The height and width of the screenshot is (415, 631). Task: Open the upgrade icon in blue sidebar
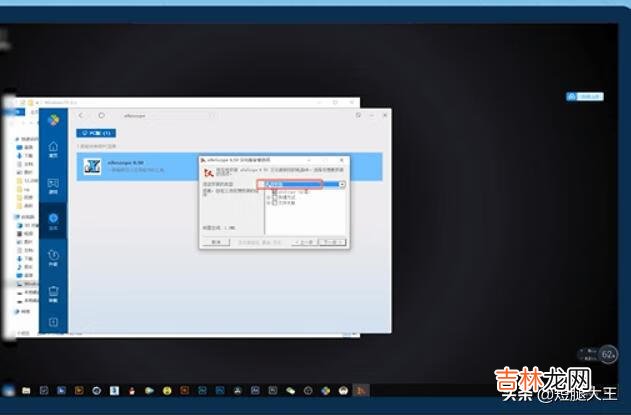click(54, 257)
